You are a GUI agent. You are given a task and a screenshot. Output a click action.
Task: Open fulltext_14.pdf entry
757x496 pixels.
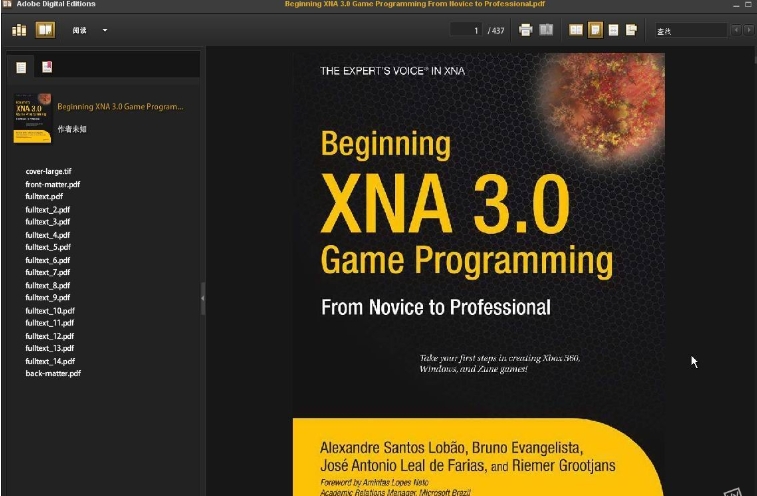coord(50,361)
